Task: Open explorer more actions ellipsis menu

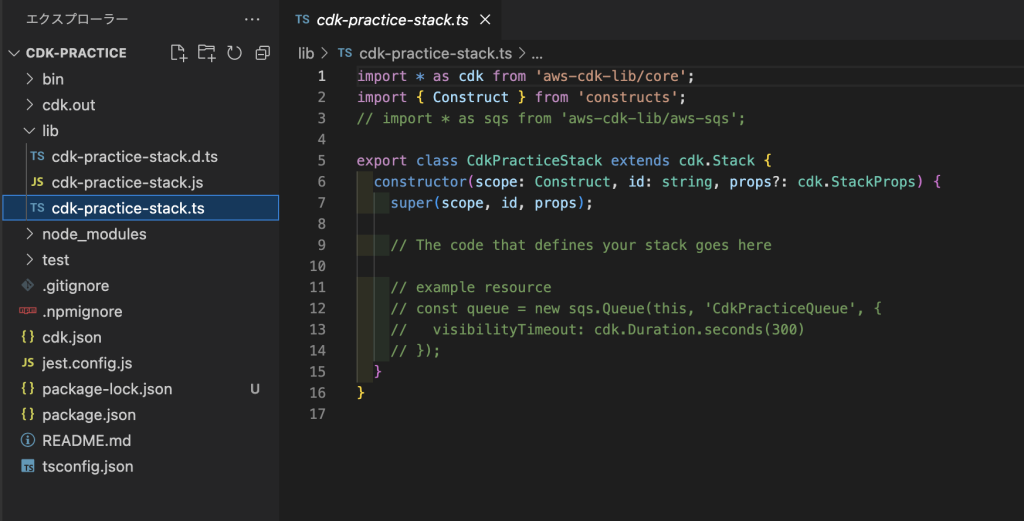Action: [254, 19]
